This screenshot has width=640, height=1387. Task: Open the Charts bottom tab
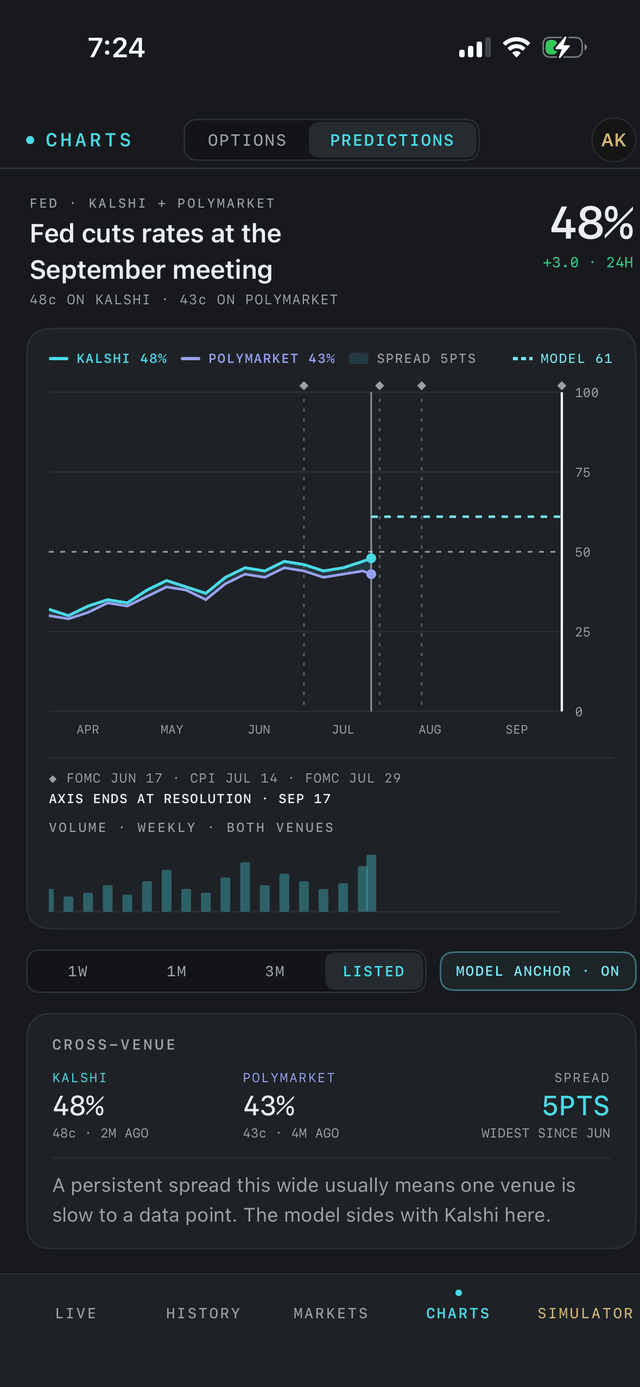click(458, 1308)
